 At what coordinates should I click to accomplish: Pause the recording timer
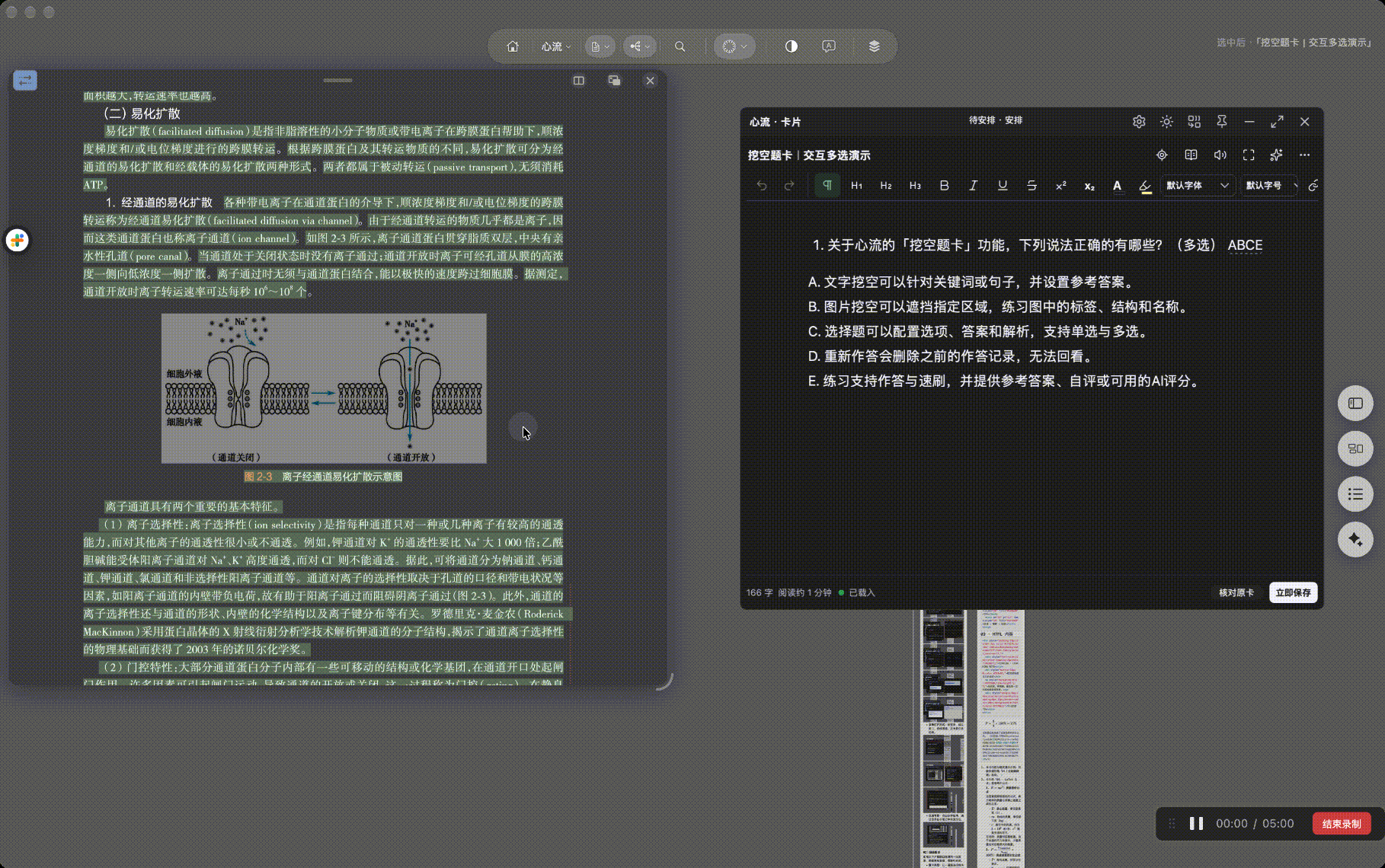point(1196,824)
